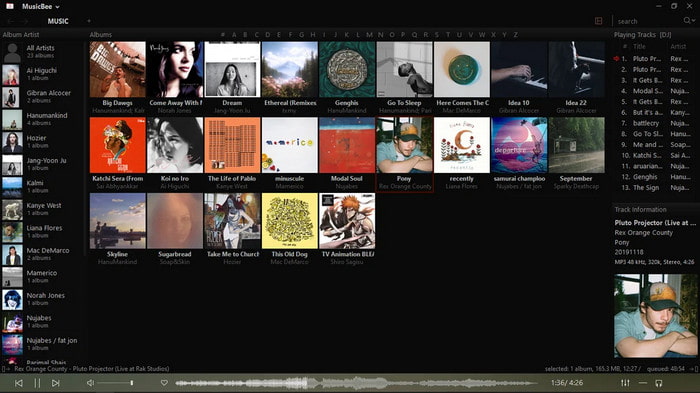This screenshot has height=393, width=700.
Task: Open the Genghis album cover
Action: tap(347, 69)
